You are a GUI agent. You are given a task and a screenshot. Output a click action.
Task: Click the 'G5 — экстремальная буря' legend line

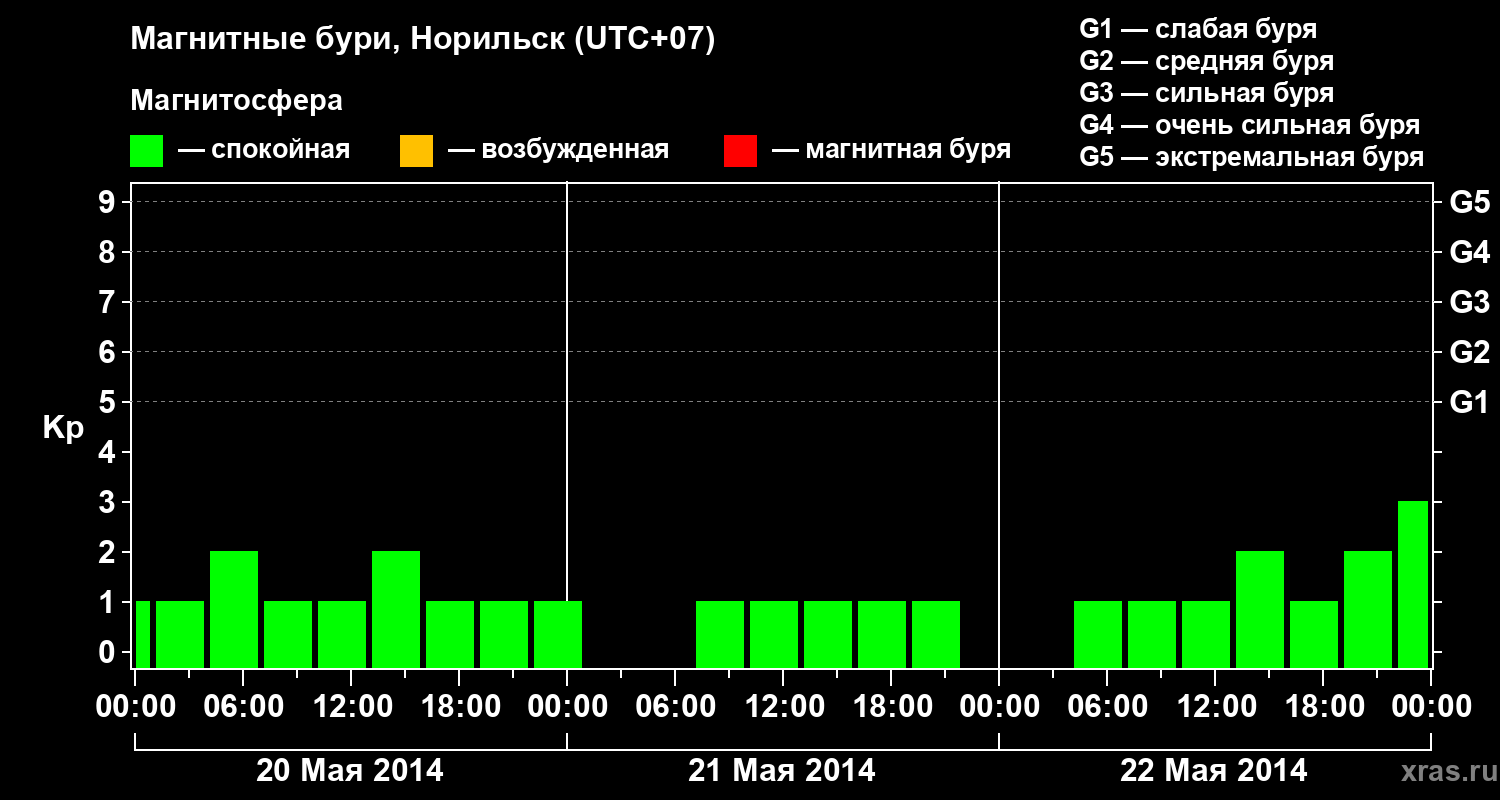point(1252,157)
